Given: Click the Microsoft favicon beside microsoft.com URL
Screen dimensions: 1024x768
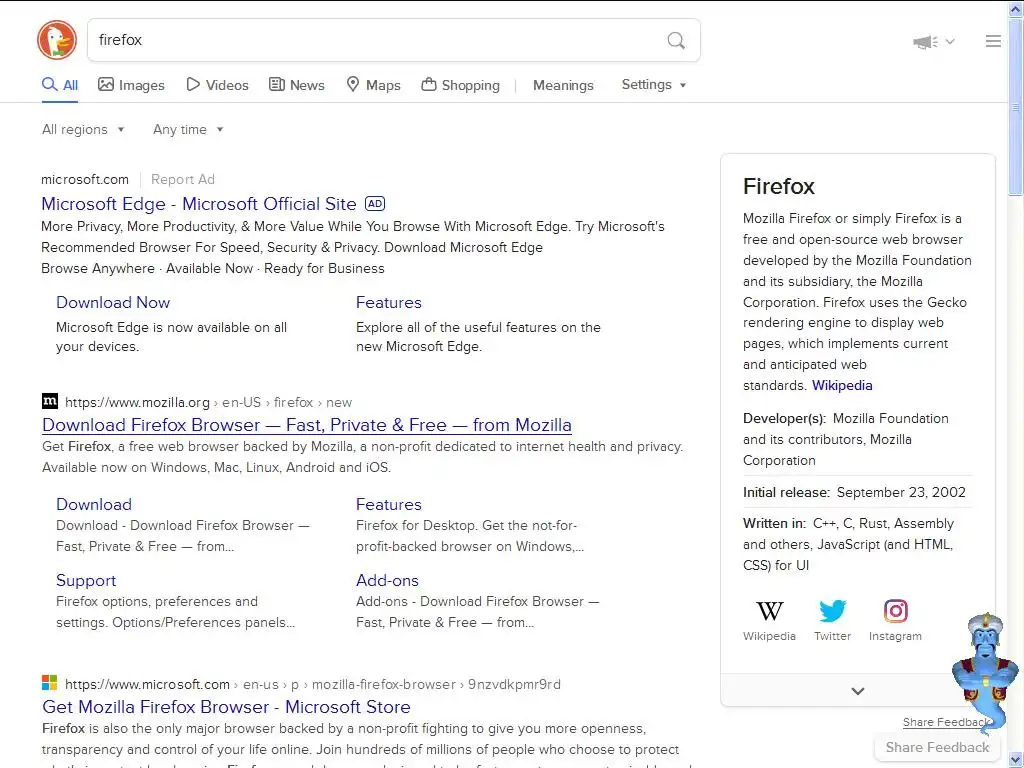Looking at the screenshot, I should click(50, 683).
